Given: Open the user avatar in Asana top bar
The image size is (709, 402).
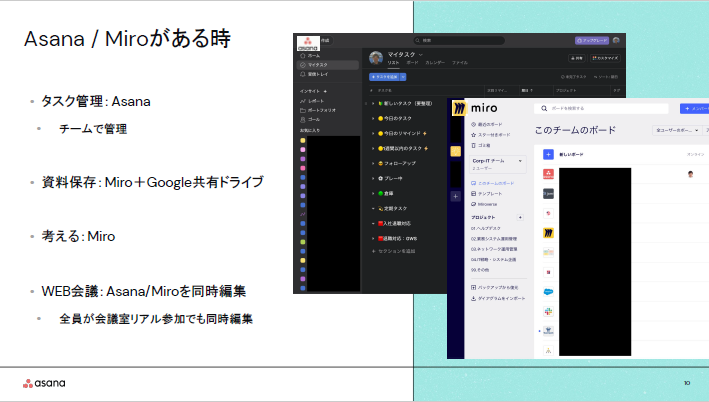Looking at the screenshot, I should 616,40.
